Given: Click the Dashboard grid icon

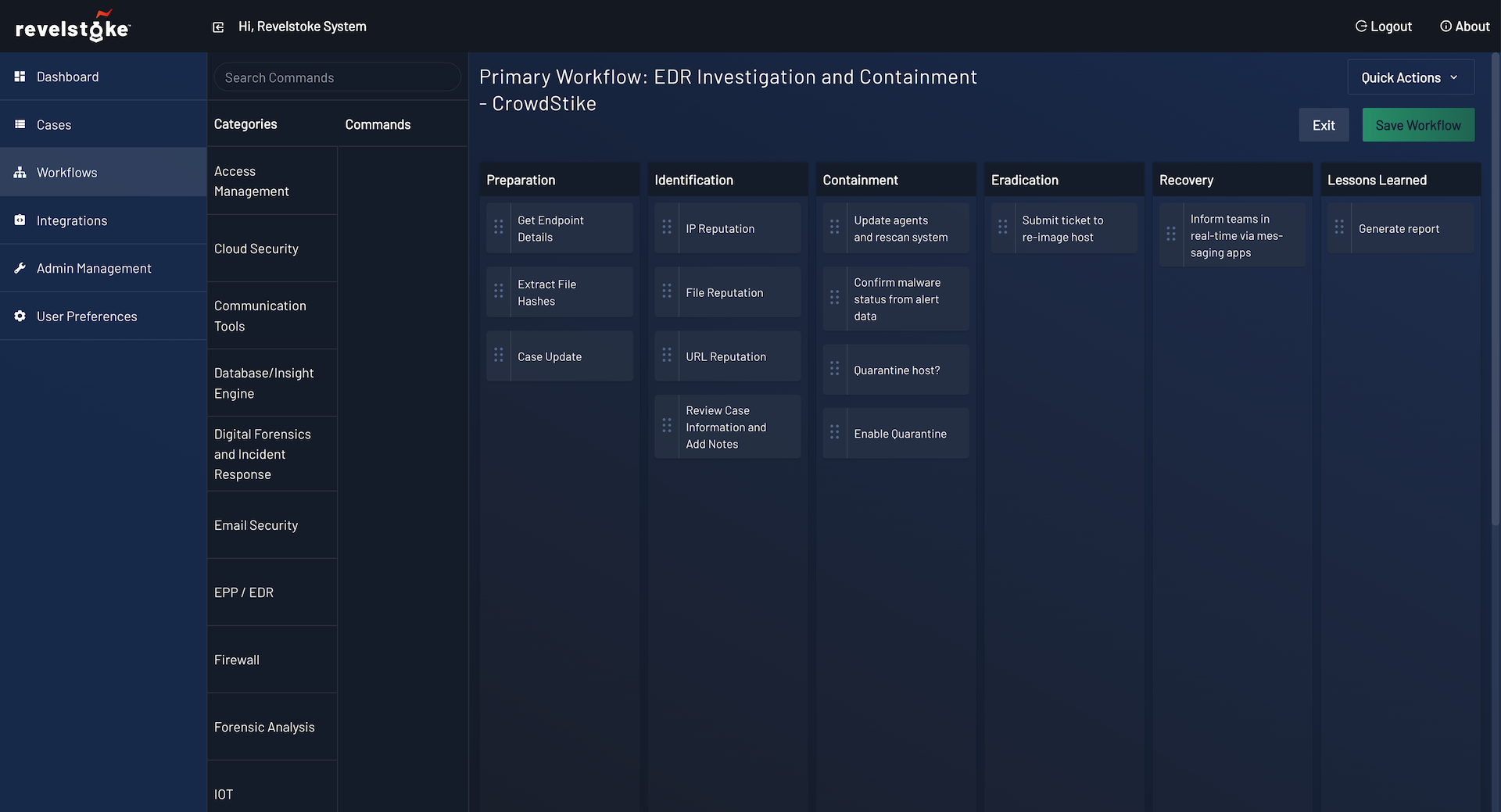Looking at the screenshot, I should 20,77.
